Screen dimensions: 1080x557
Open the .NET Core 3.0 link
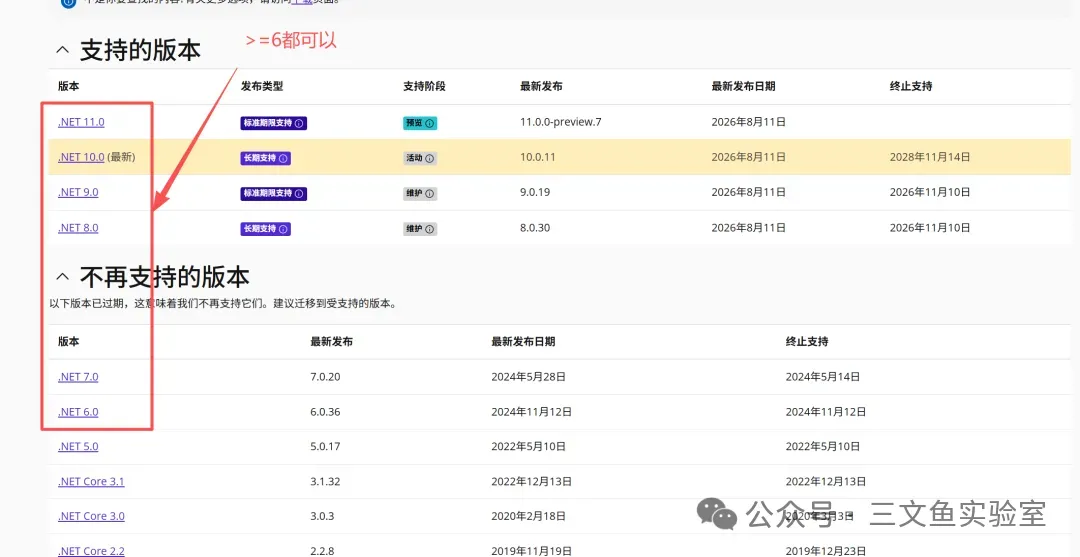click(x=91, y=516)
